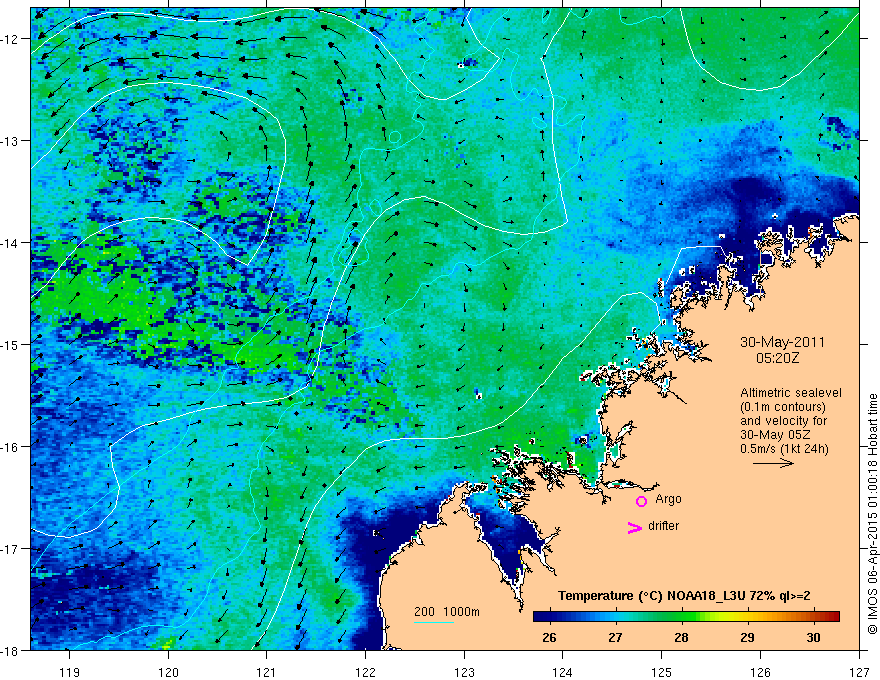Click the '0.5m/s (1kt 24h)' caption text
880x680 pixels.
click(784, 449)
